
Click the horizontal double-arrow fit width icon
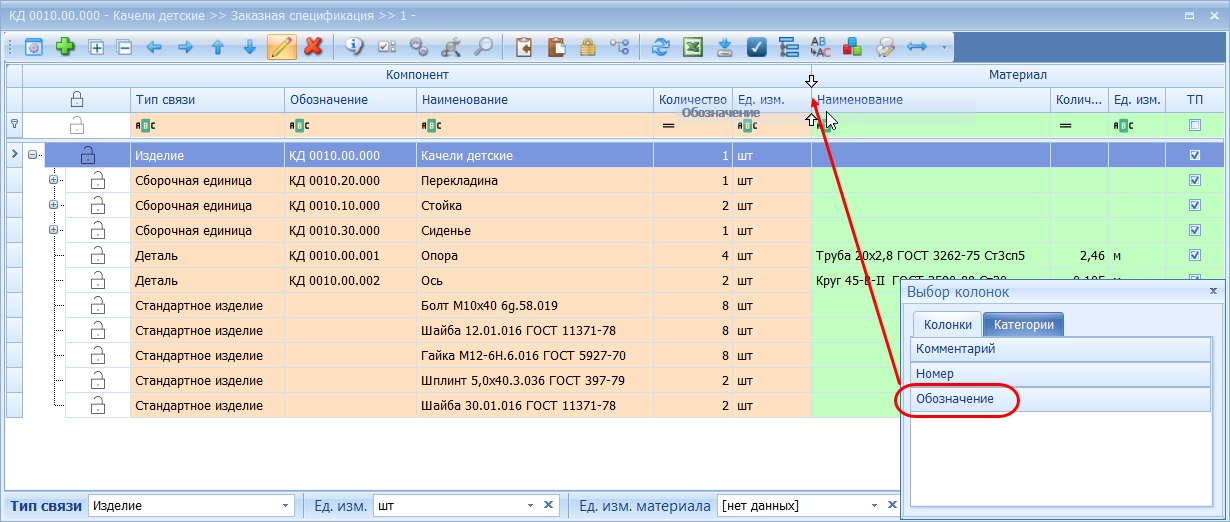pos(917,46)
